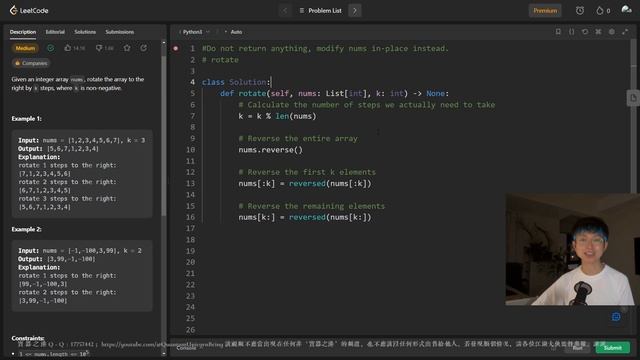Click the Run button
The image size is (640, 360).
577,348
